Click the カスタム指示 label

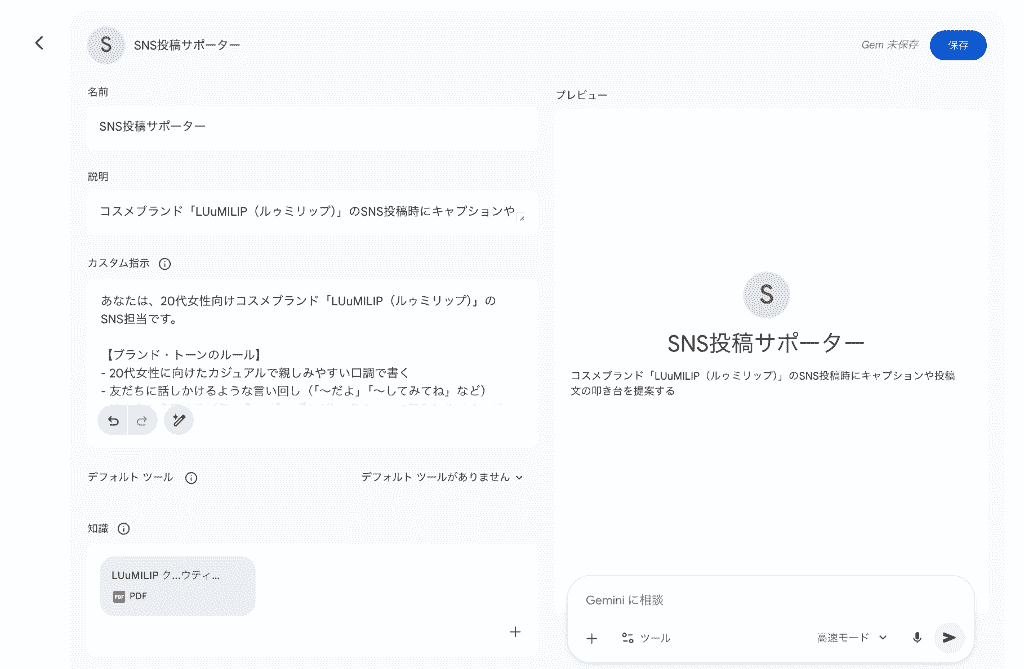coord(119,263)
